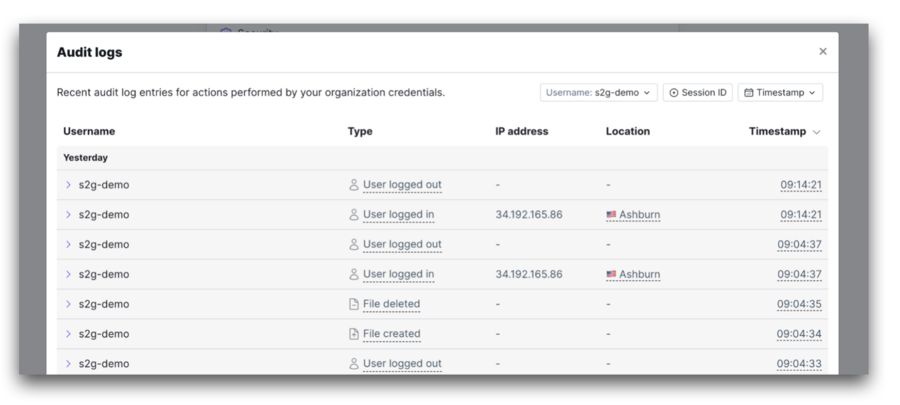The height and width of the screenshot is (405, 900).
Task: Click the Username column header
Action: 89,131
